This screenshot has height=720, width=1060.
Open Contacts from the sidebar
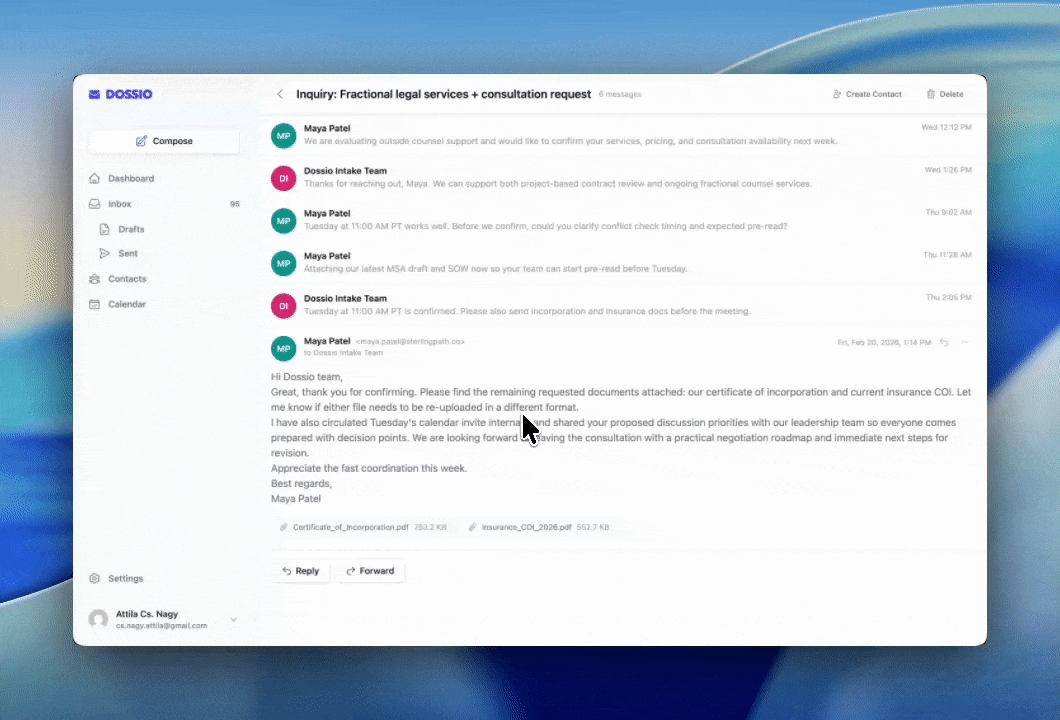tap(127, 279)
